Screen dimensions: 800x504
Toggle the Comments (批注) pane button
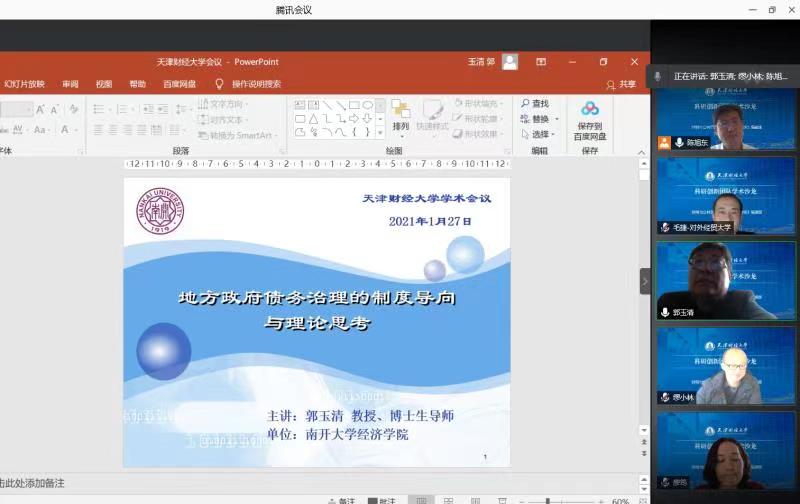coord(381,500)
